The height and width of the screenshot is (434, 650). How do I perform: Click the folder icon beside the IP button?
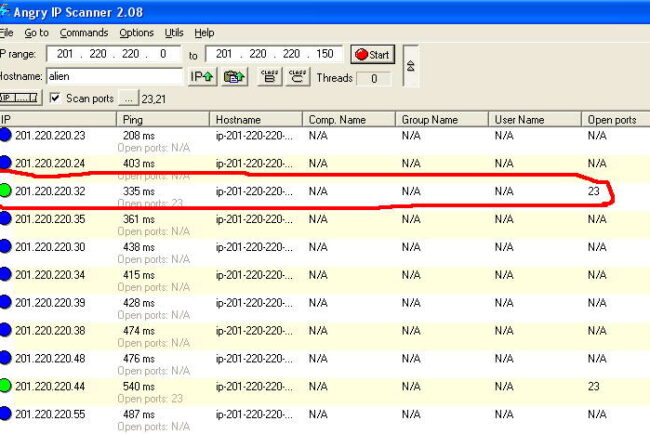[234, 76]
